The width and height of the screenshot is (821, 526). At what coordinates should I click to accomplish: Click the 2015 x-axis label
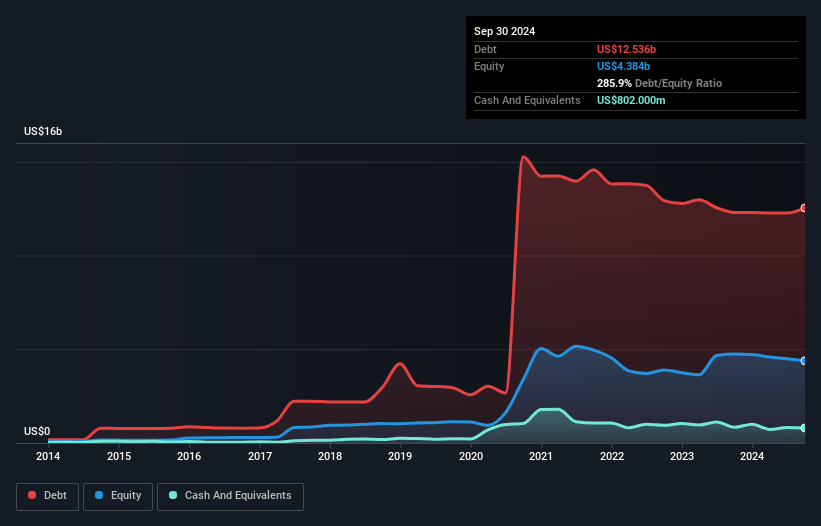[119, 456]
